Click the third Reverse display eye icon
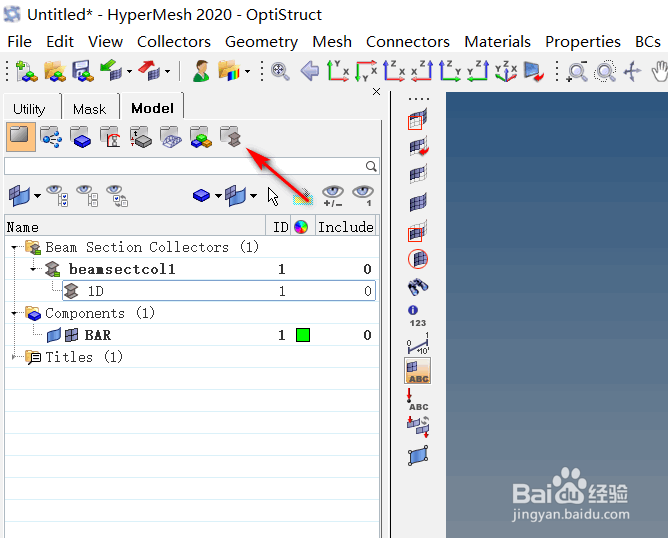668x538 pixels. click(117, 196)
